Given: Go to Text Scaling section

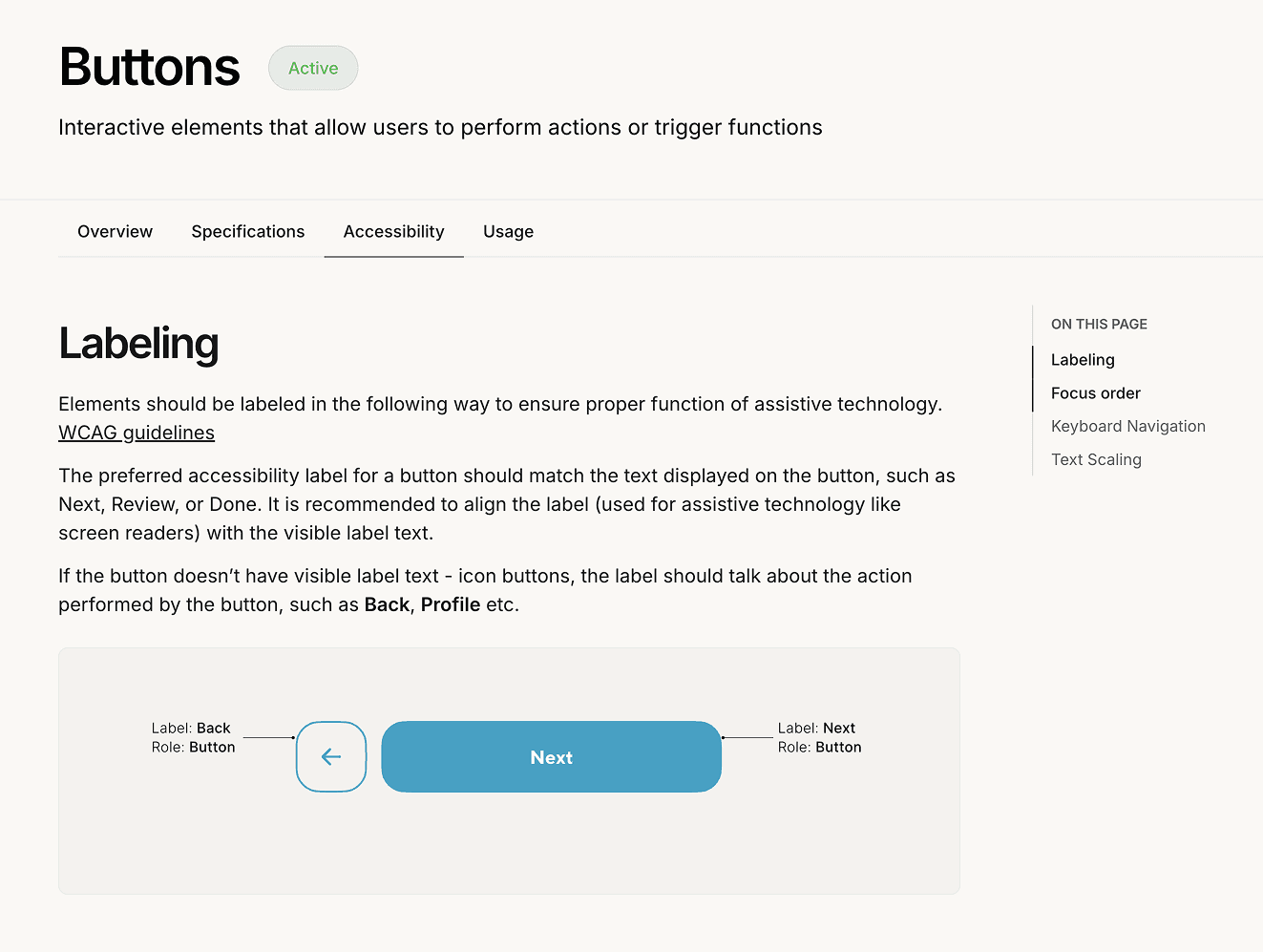Looking at the screenshot, I should click(x=1096, y=460).
